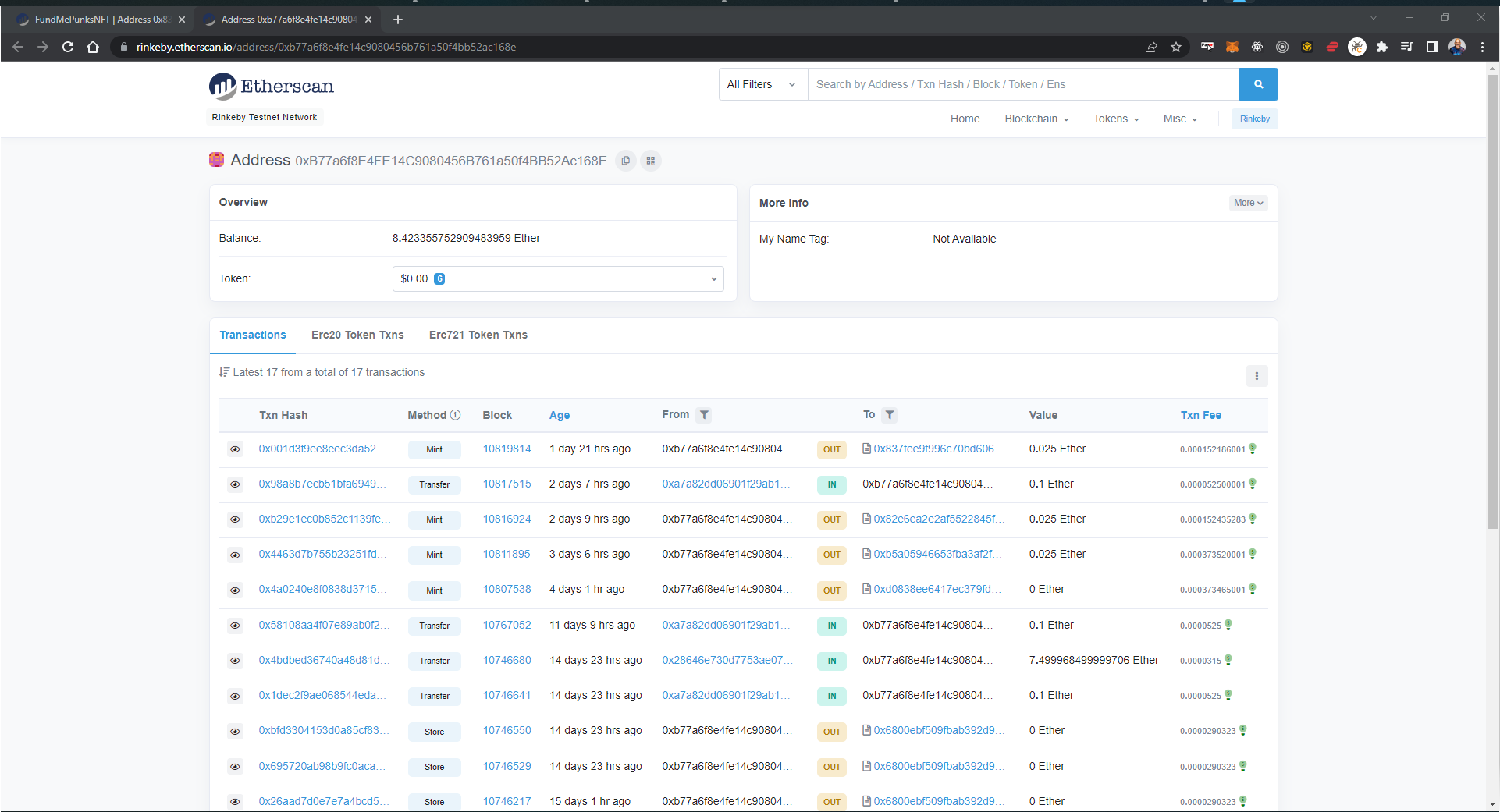The width and height of the screenshot is (1500, 812).
Task: Go to the browser home page
Action: pyautogui.click(x=93, y=47)
